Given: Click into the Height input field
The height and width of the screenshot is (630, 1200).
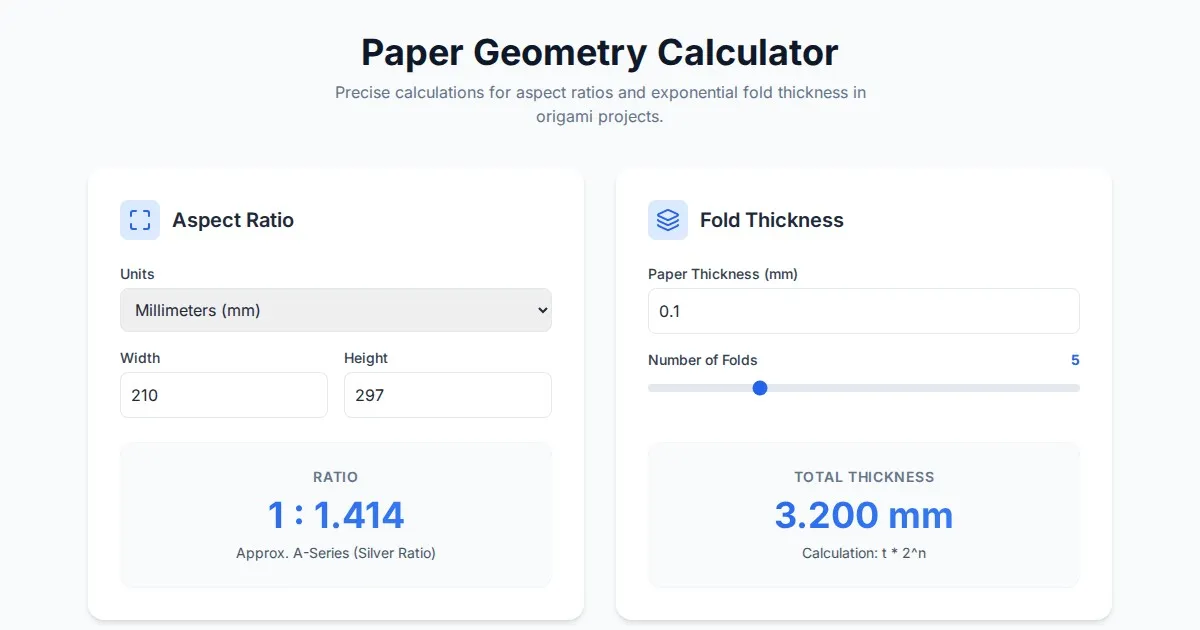Looking at the screenshot, I should click(447, 395).
